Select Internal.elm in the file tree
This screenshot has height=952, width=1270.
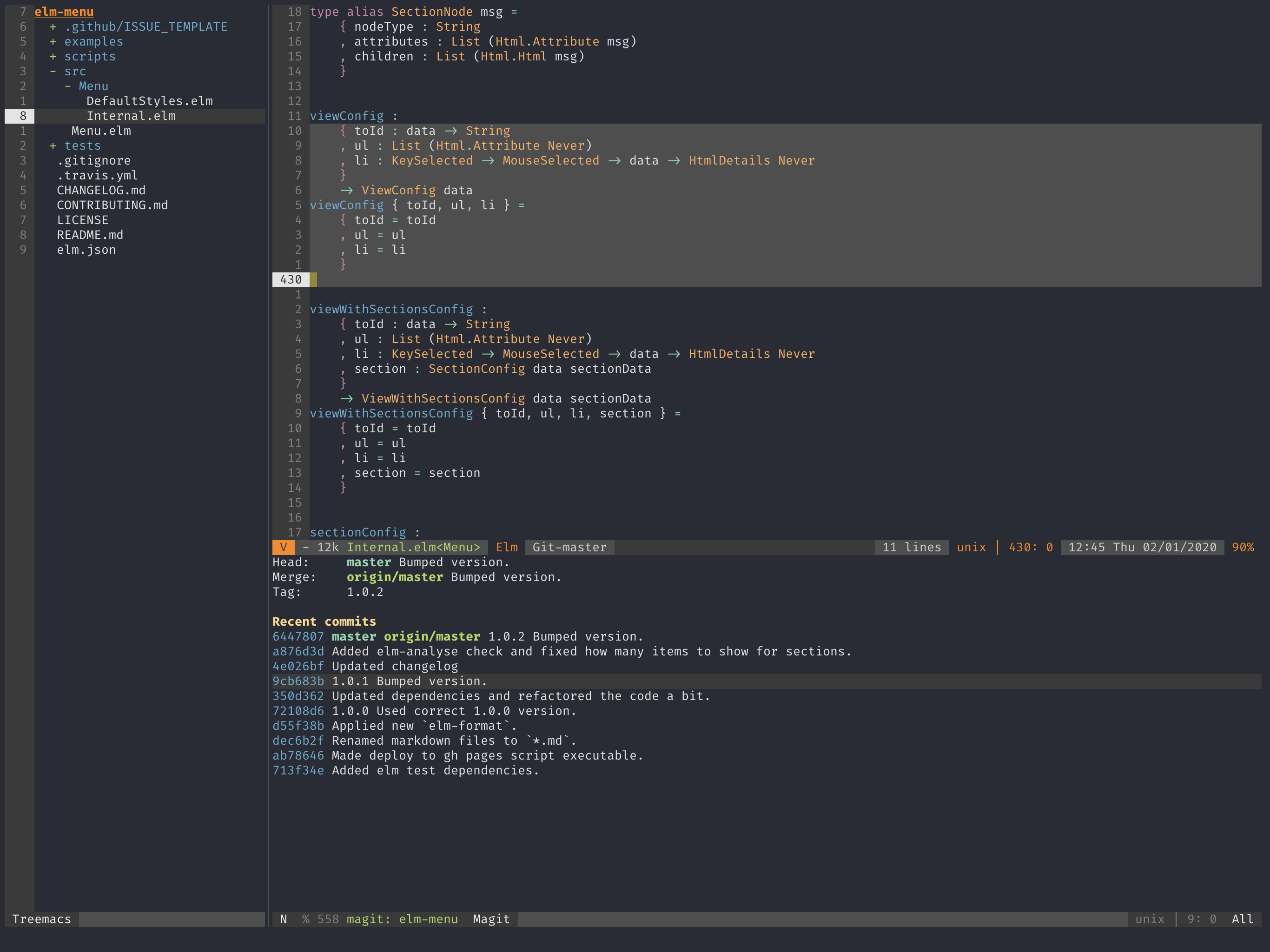point(131,116)
